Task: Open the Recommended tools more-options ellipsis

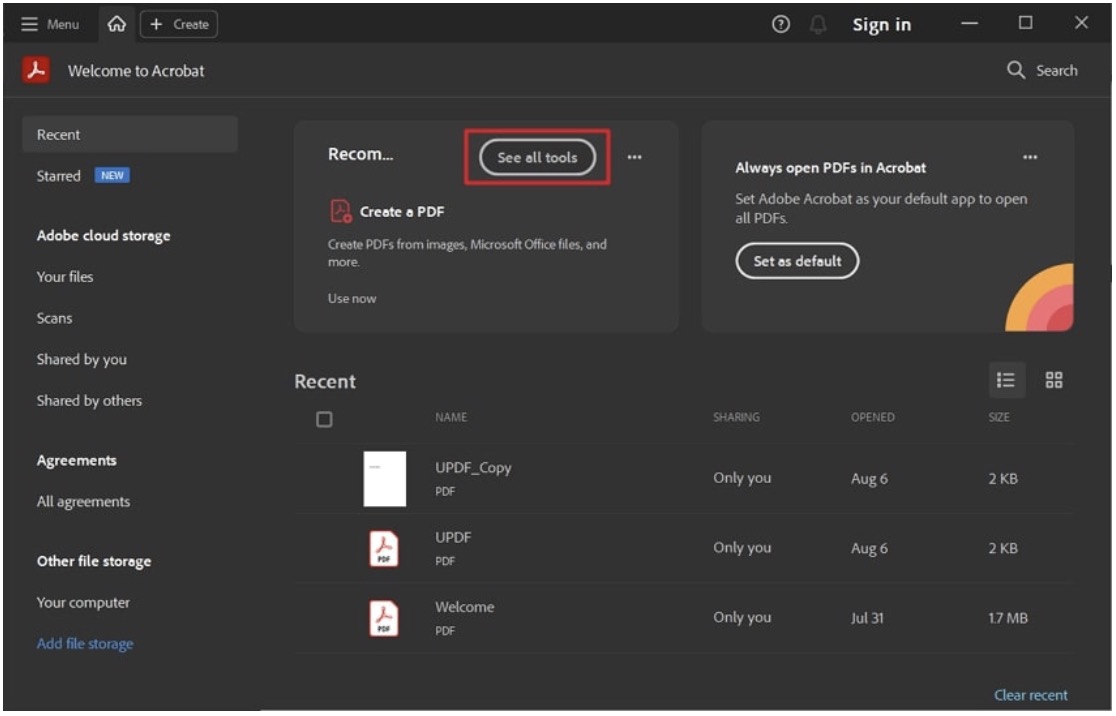Action: (634, 157)
